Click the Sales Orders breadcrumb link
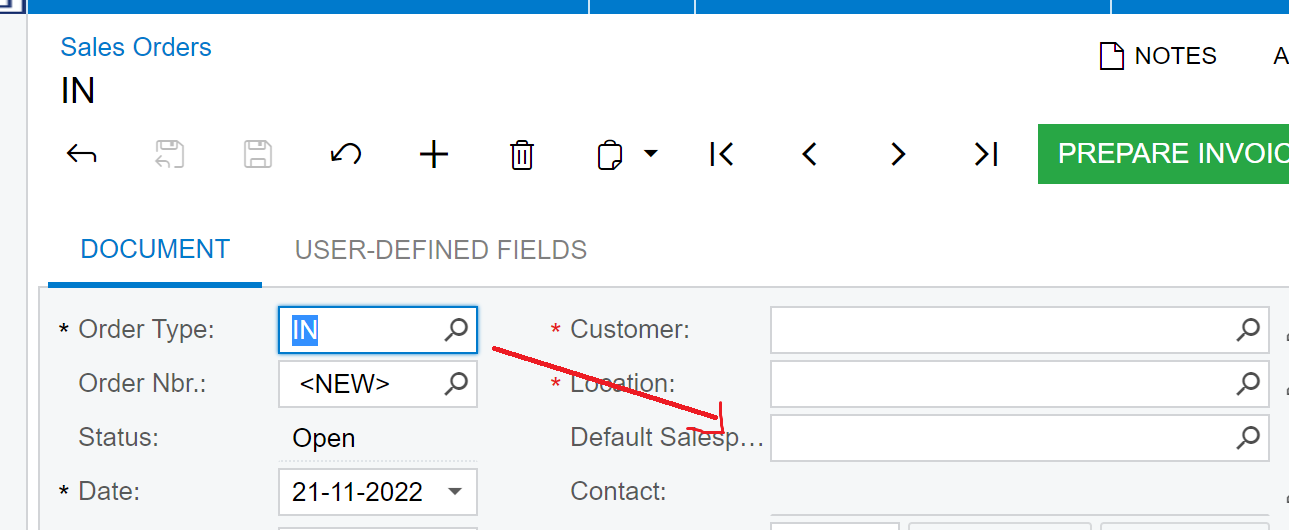 tap(136, 47)
